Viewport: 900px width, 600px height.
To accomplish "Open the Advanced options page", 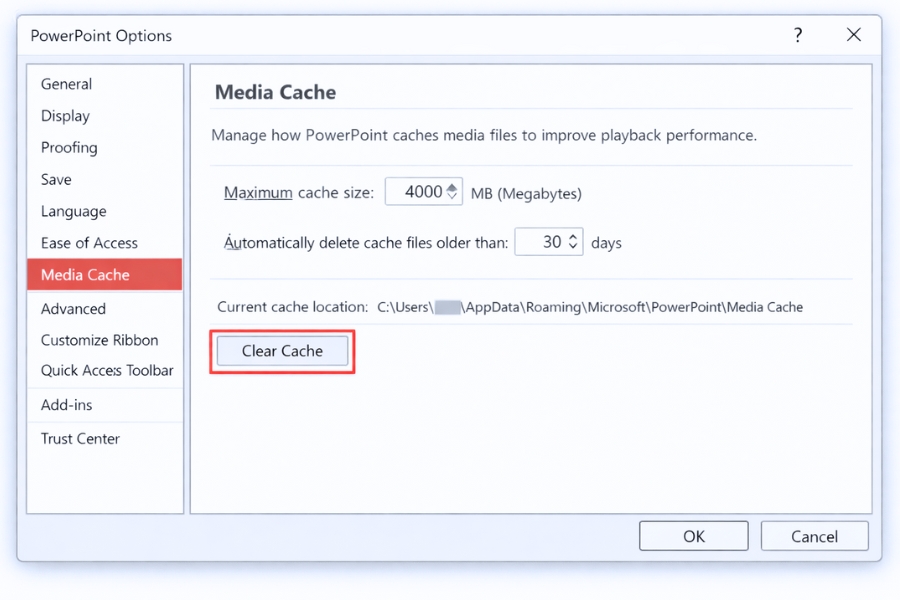I will pyautogui.click(x=73, y=309).
